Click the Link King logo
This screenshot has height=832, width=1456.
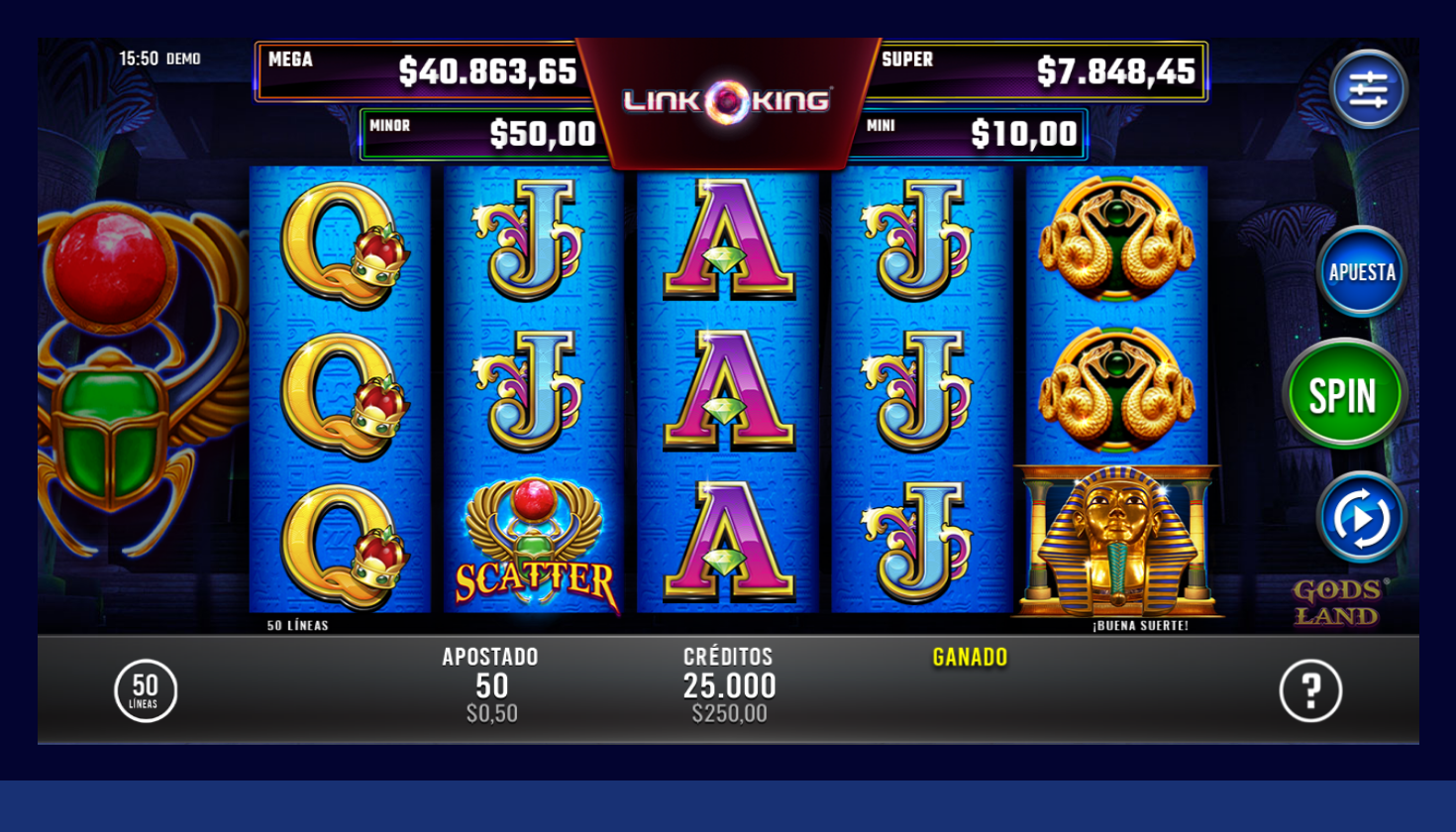[x=728, y=101]
